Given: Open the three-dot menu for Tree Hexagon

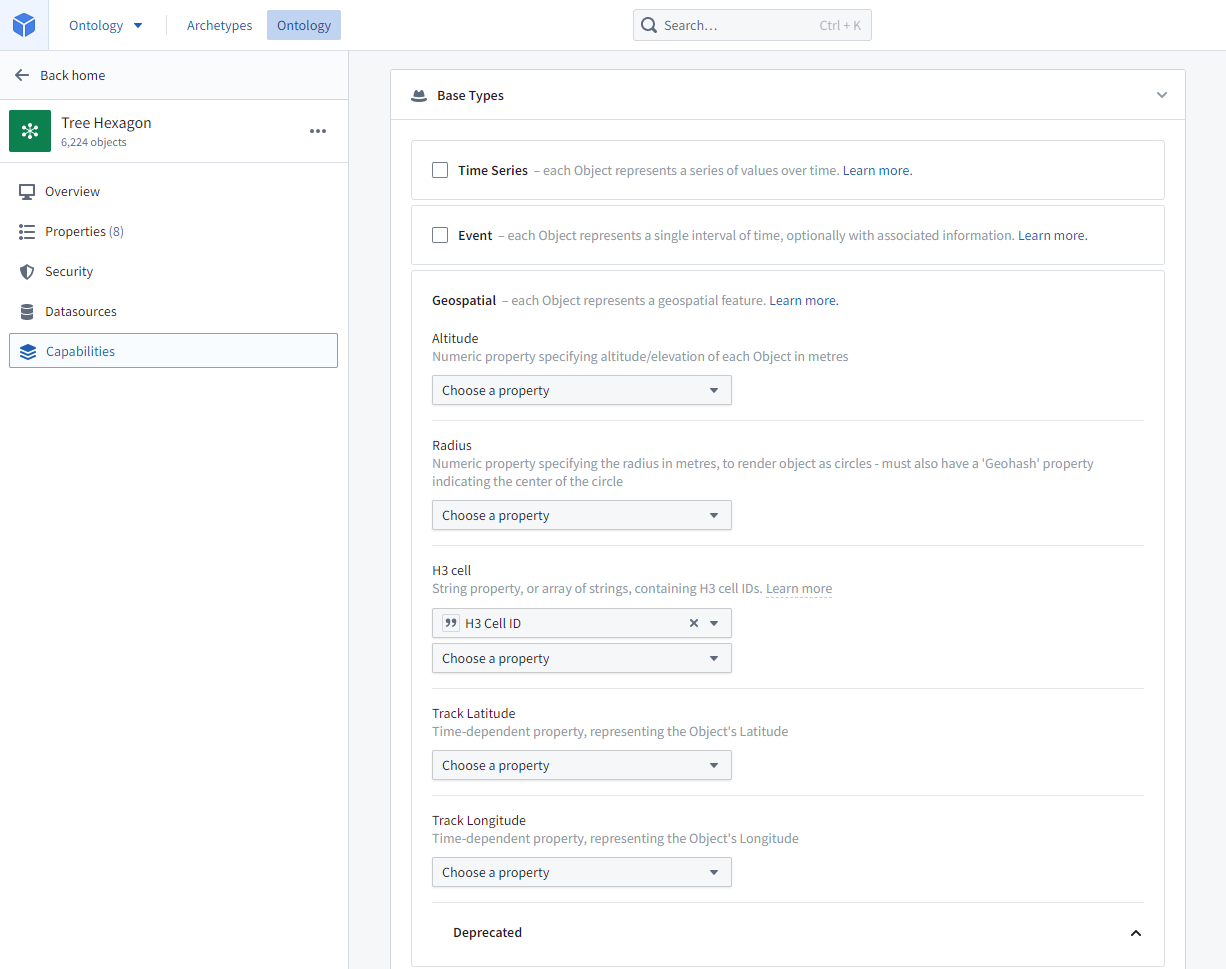Looking at the screenshot, I should tap(318, 131).
